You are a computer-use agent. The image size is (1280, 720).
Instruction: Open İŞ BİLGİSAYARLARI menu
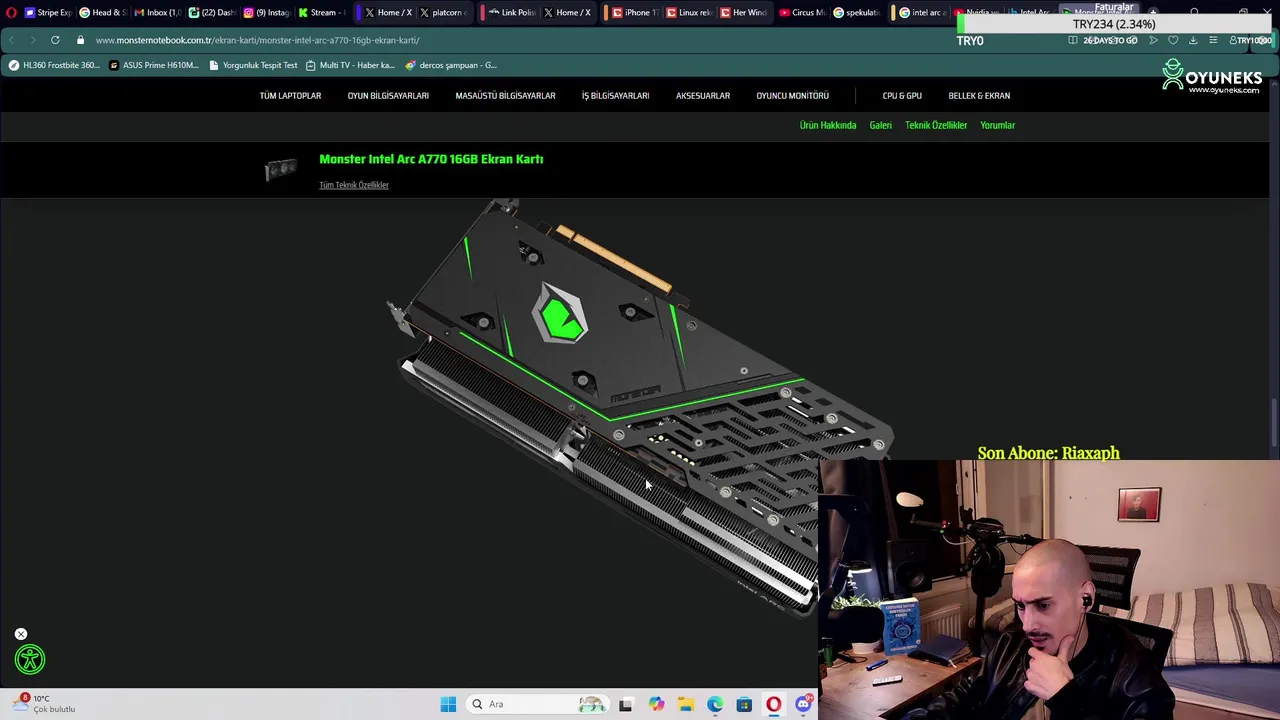pos(615,96)
